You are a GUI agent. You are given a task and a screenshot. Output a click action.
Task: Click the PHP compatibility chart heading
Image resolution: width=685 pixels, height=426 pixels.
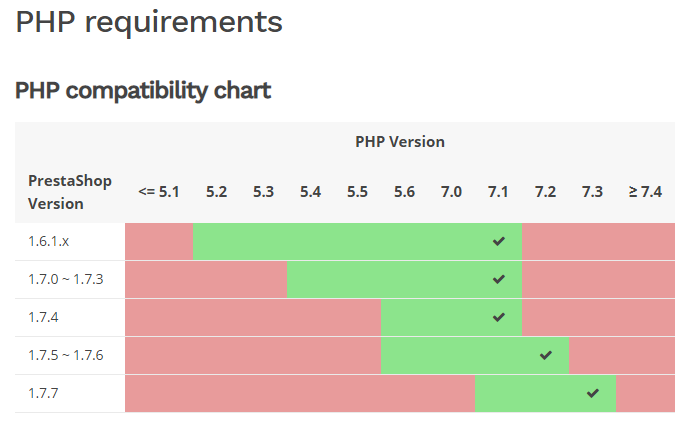143,91
